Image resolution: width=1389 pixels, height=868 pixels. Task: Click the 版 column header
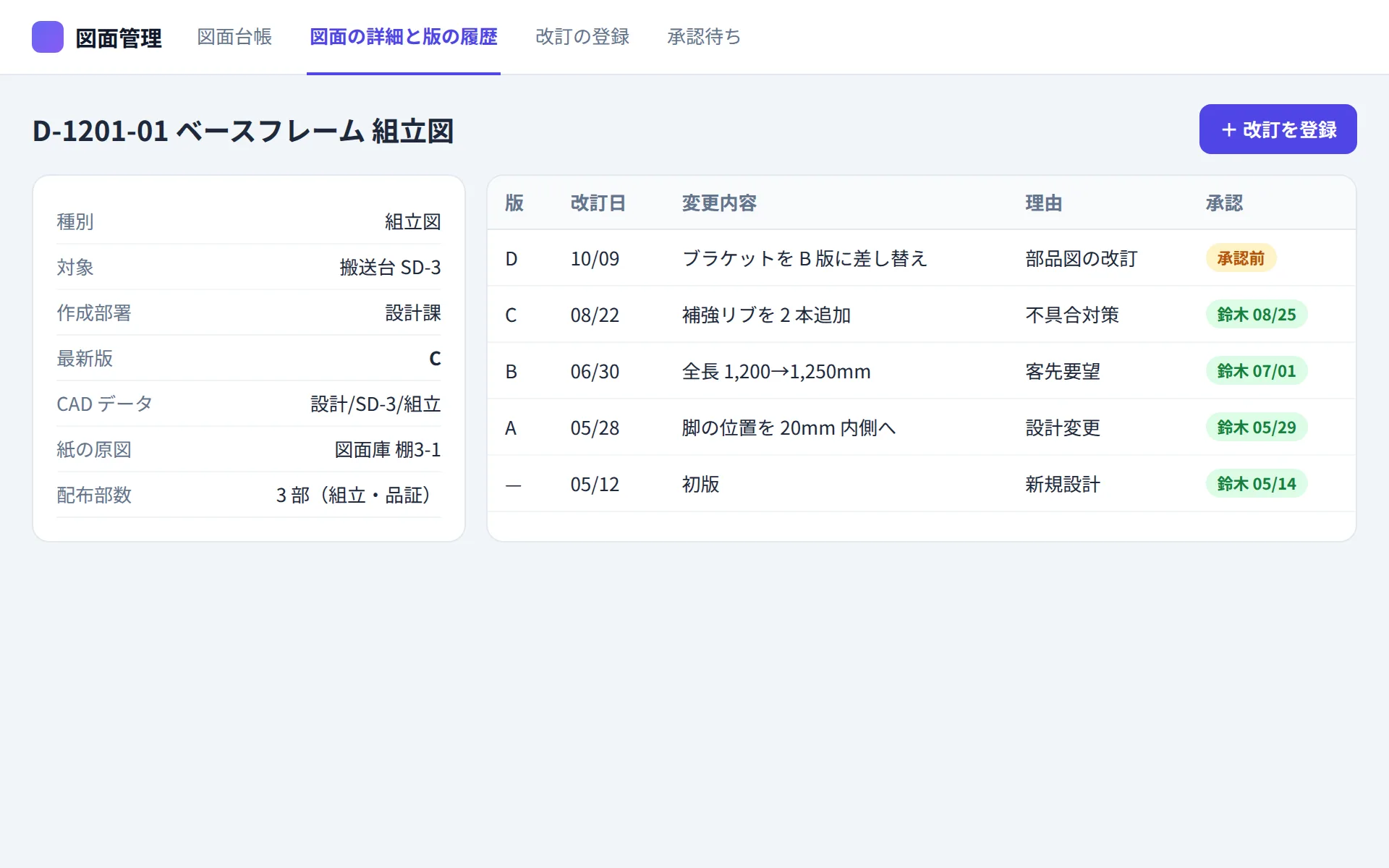pyautogui.click(x=514, y=203)
